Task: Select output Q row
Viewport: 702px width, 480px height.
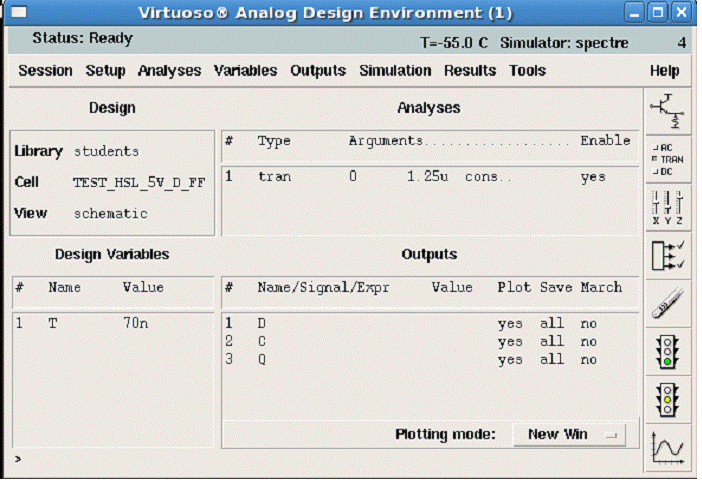Action: (x=429, y=360)
